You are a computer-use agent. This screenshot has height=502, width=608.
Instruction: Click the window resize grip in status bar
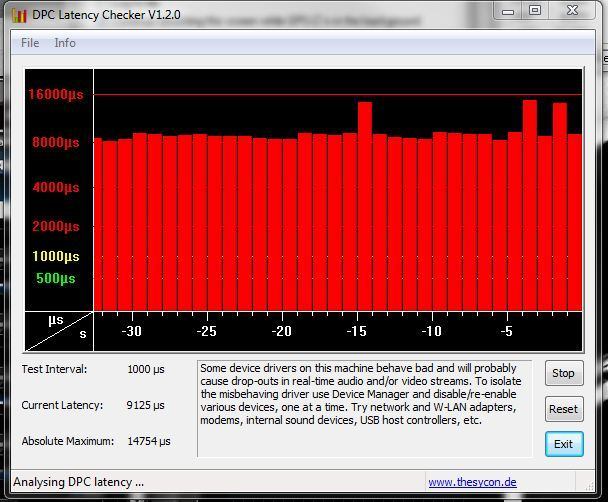(590, 485)
